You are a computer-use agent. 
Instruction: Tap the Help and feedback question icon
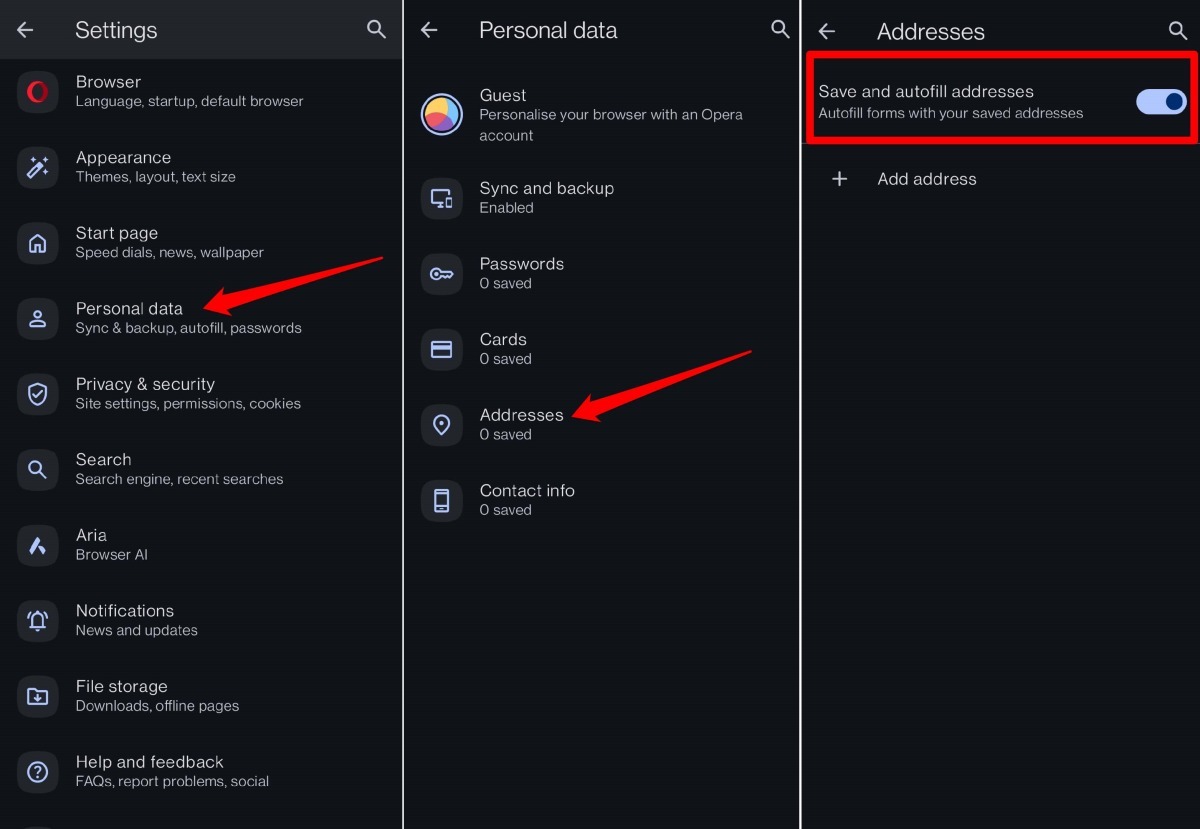pos(37,772)
